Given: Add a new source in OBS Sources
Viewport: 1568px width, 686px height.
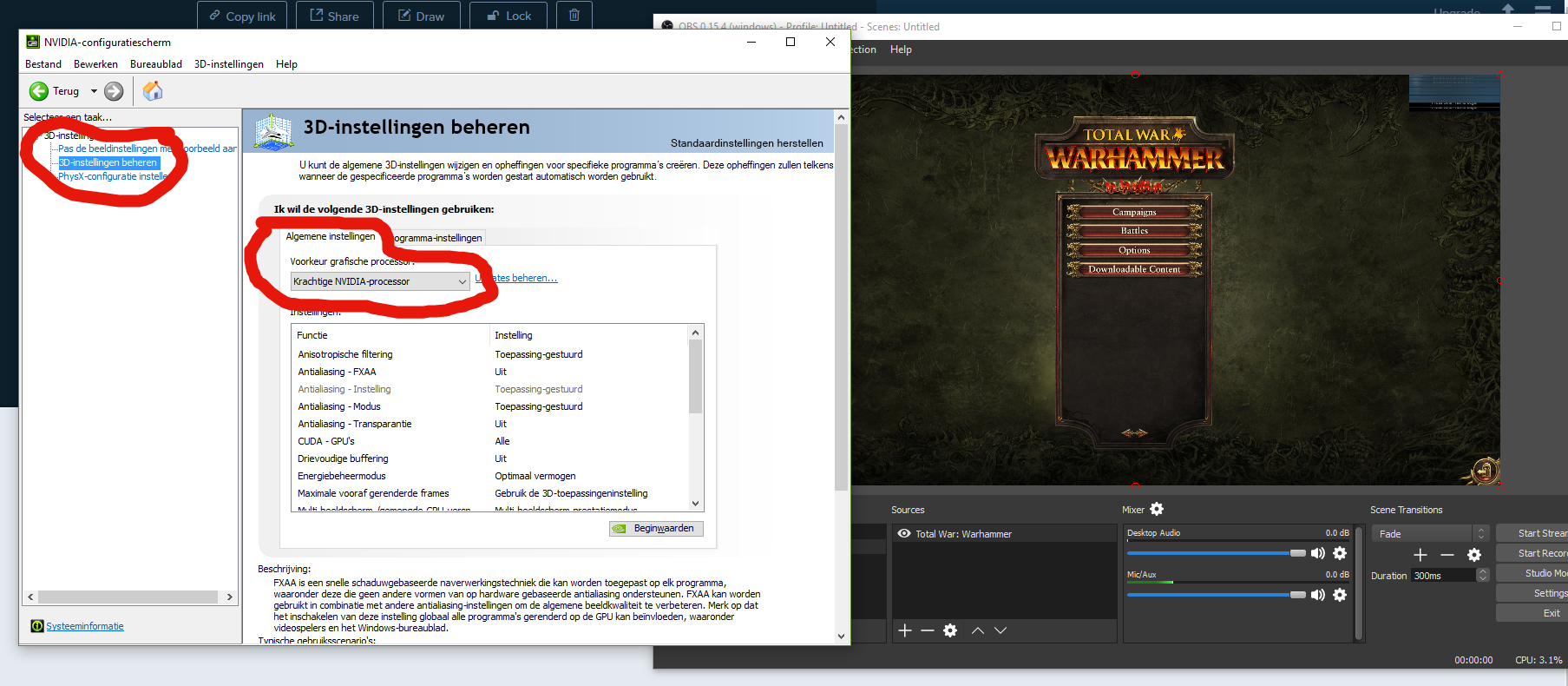Looking at the screenshot, I should pos(905,630).
